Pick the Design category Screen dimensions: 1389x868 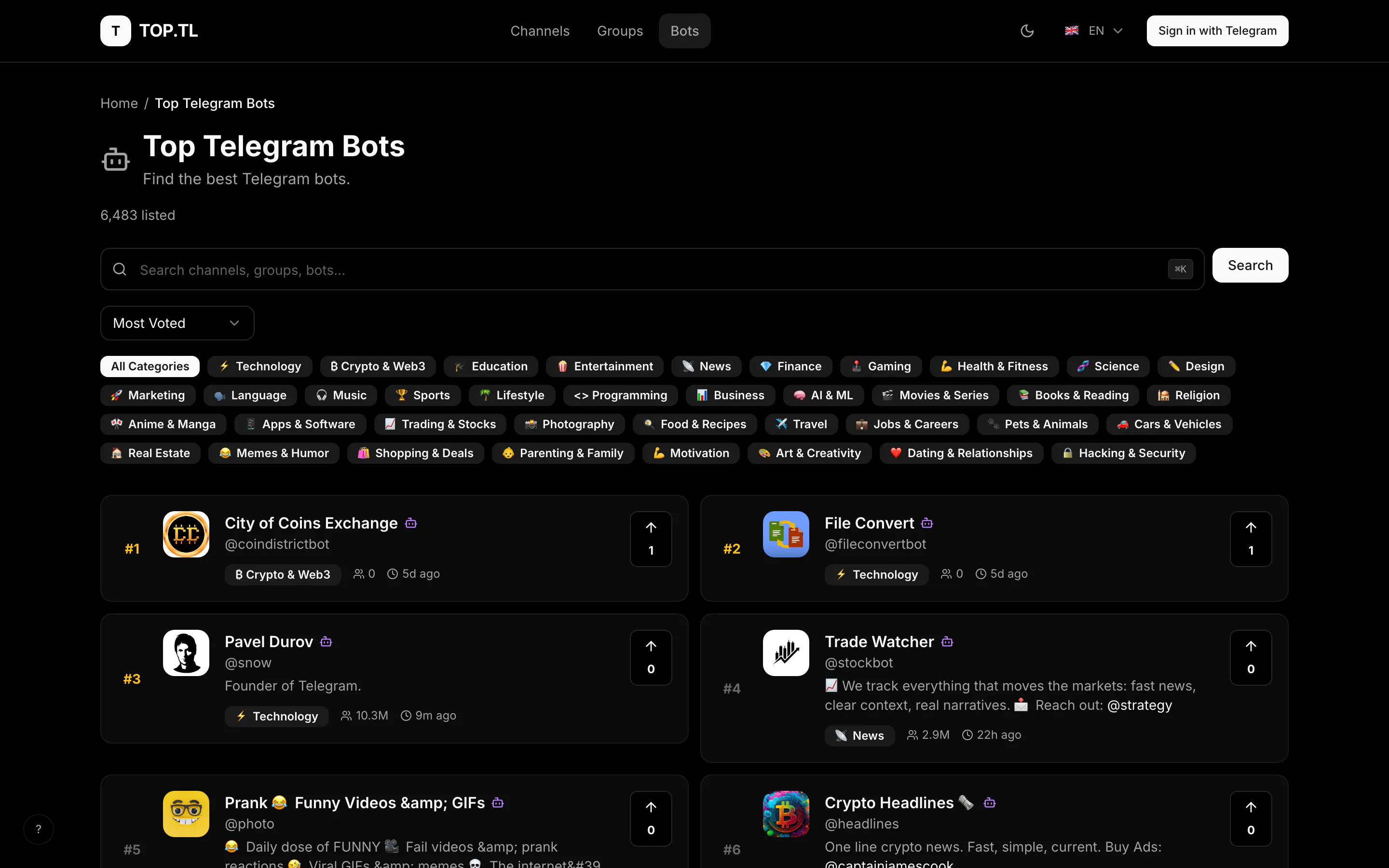[1196, 366]
